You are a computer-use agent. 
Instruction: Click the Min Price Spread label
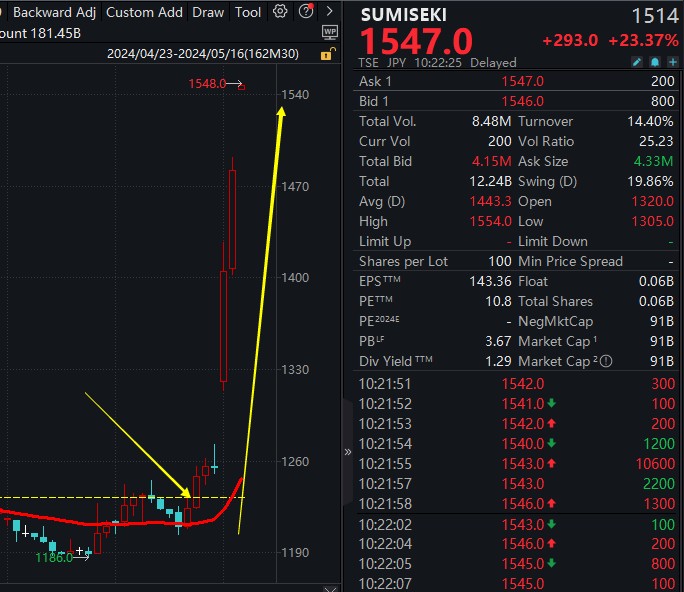point(570,261)
